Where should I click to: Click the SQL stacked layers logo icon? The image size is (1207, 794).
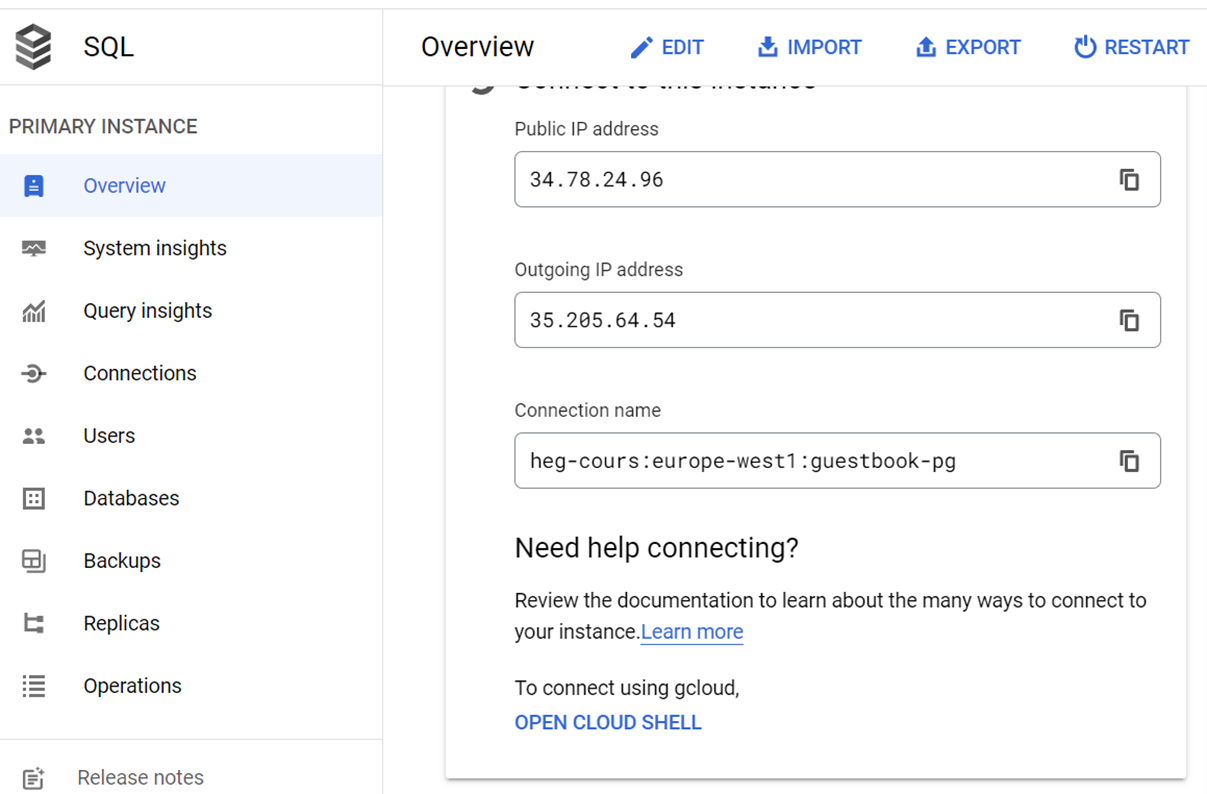coord(34,47)
